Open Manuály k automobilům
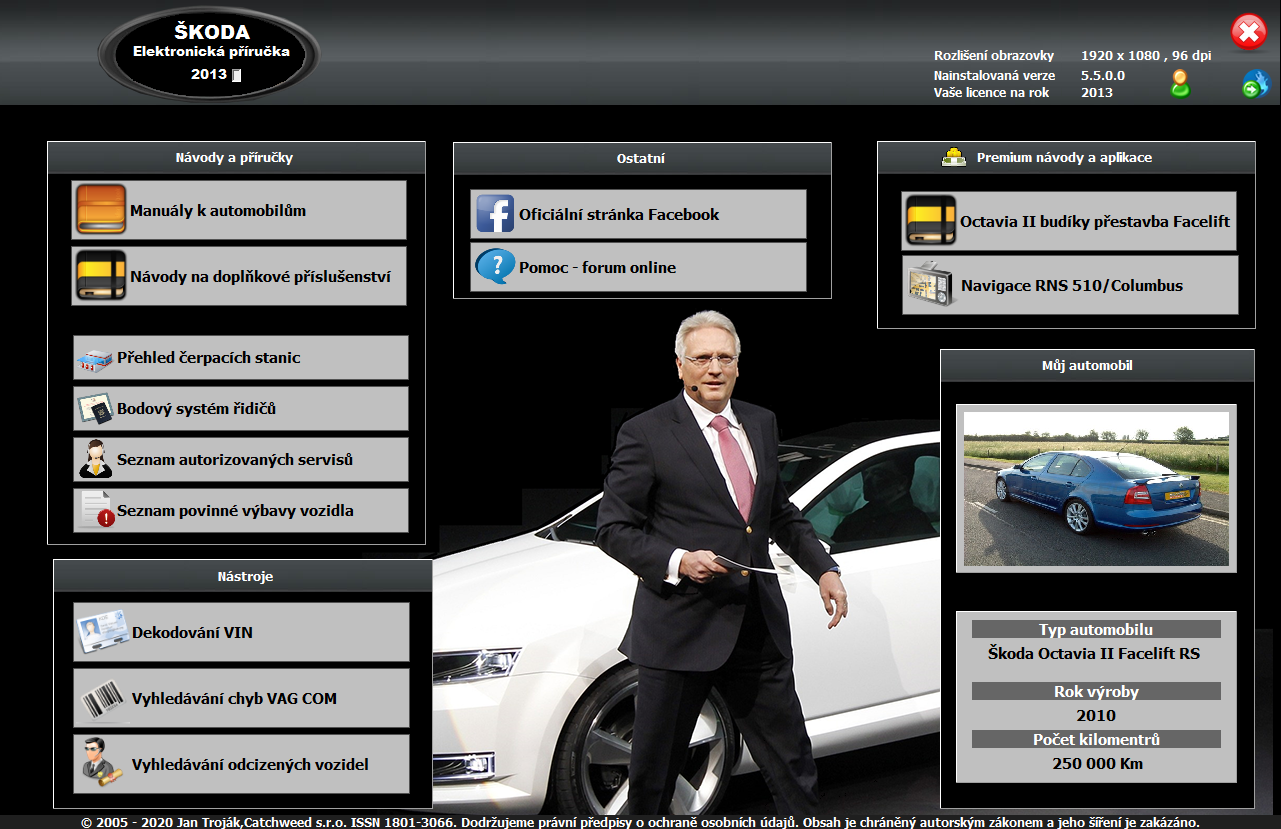The width and height of the screenshot is (1281, 829). point(239,210)
